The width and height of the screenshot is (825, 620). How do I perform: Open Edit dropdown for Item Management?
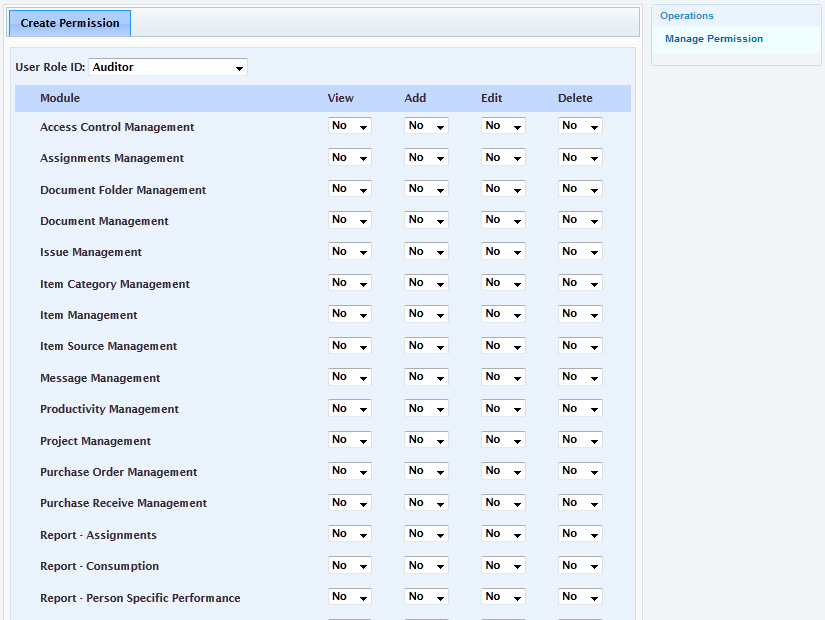tap(503, 314)
